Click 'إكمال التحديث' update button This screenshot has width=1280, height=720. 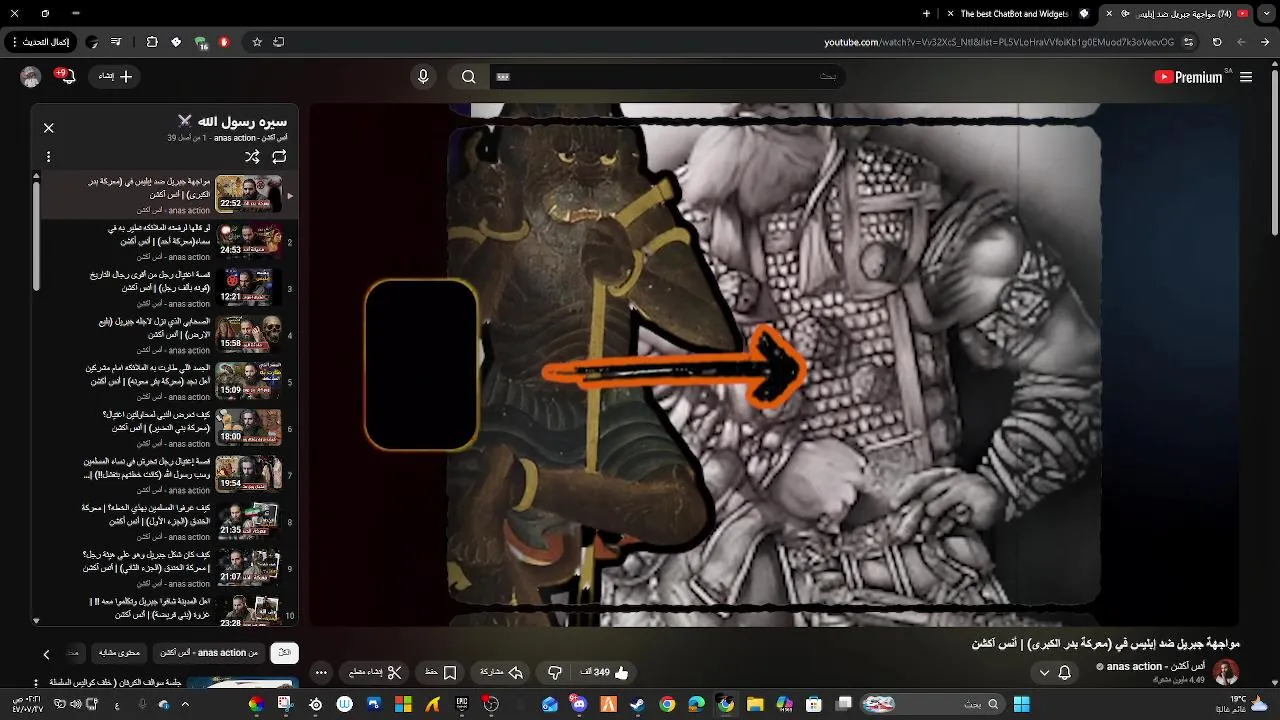[41, 42]
